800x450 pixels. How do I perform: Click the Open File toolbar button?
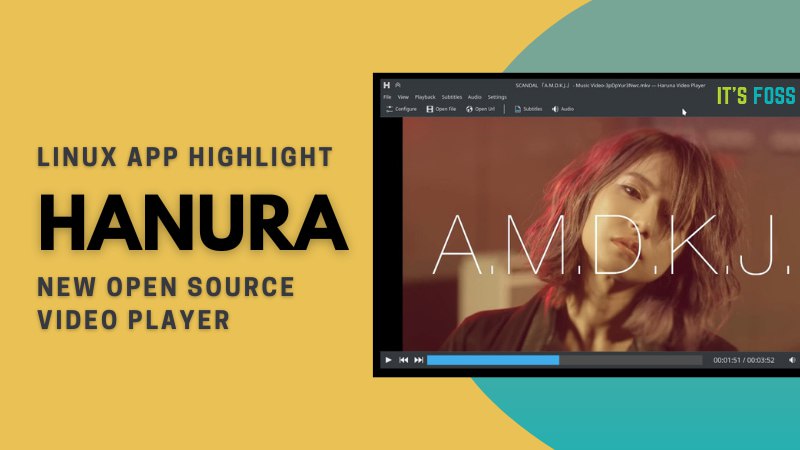point(441,109)
